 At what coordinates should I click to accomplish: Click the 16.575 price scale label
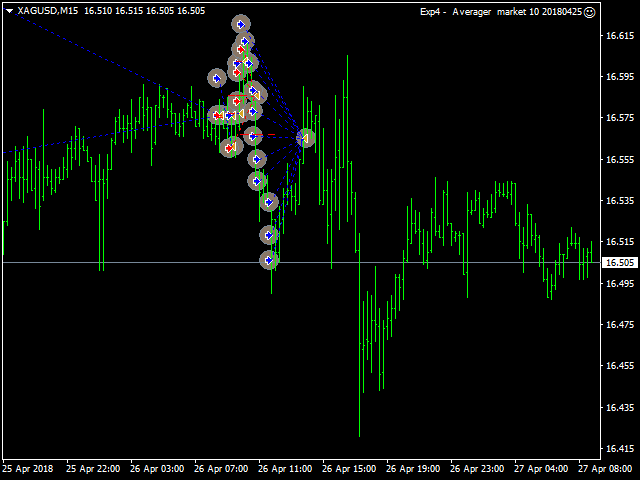click(620, 118)
